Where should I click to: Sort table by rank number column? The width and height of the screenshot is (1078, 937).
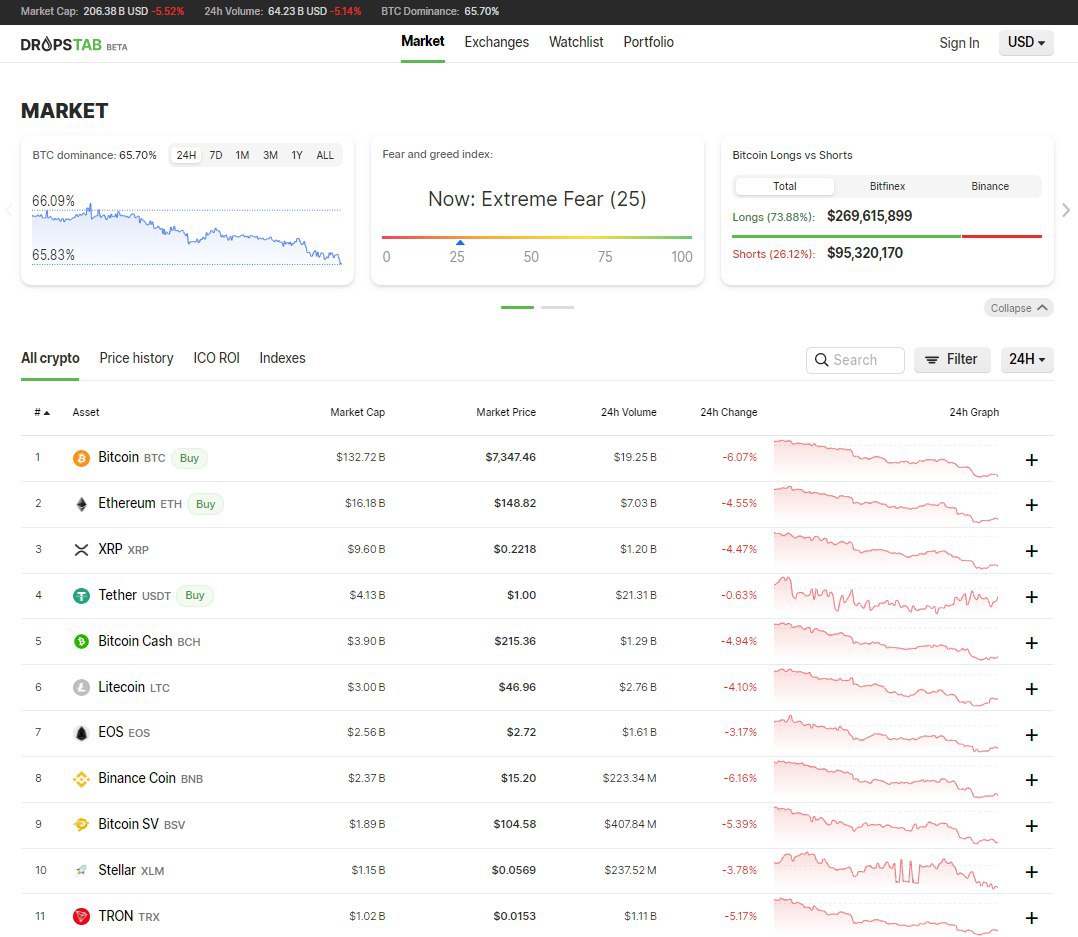click(x=42, y=412)
